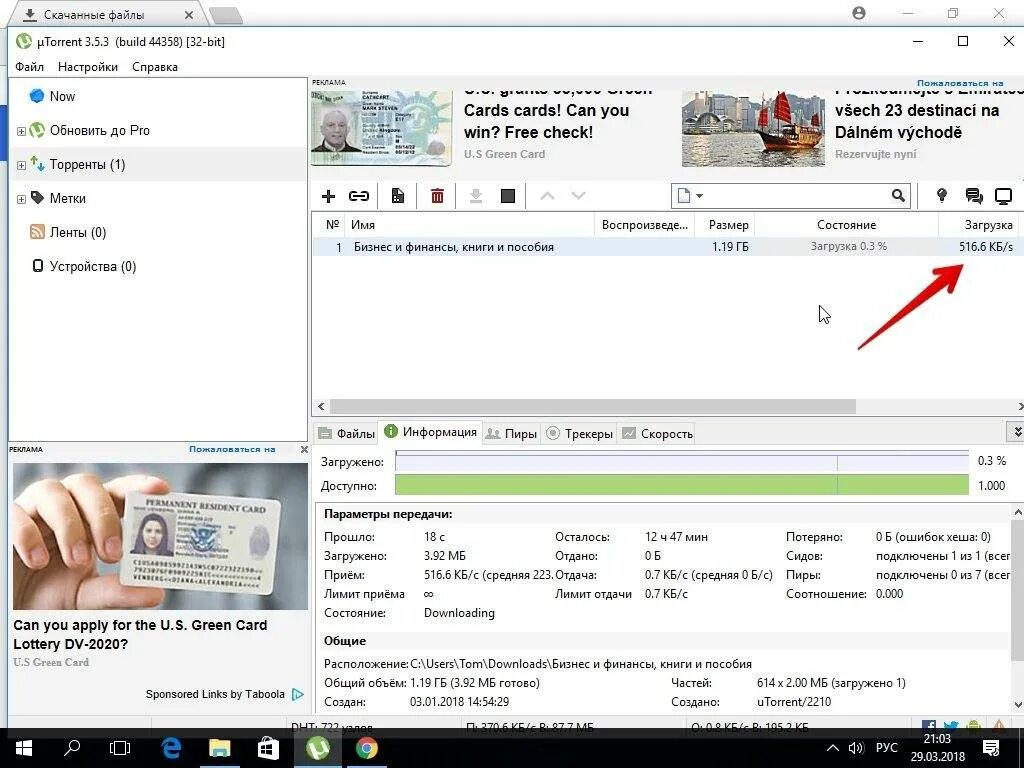This screenshot has width=1024, height=768.
Task: Select Now in the sidebar
Action: coord(62,96)
